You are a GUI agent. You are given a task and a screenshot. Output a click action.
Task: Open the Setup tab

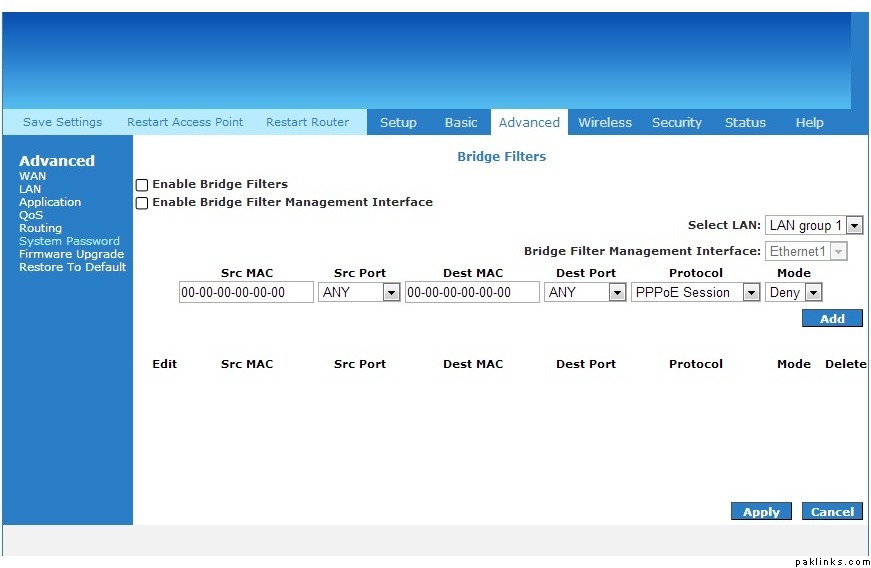click(398, 123)
